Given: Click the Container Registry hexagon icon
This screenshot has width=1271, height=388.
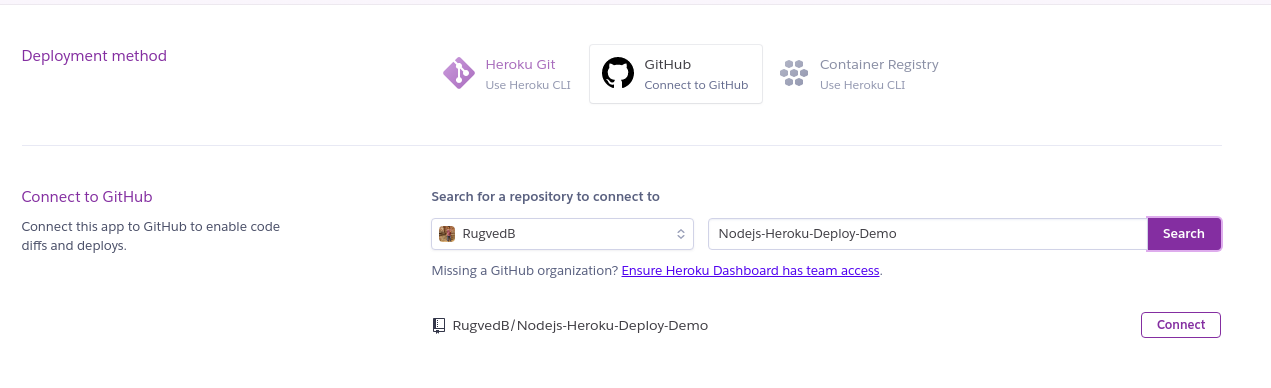Looking at the screenshot, I should click(794, 73).
